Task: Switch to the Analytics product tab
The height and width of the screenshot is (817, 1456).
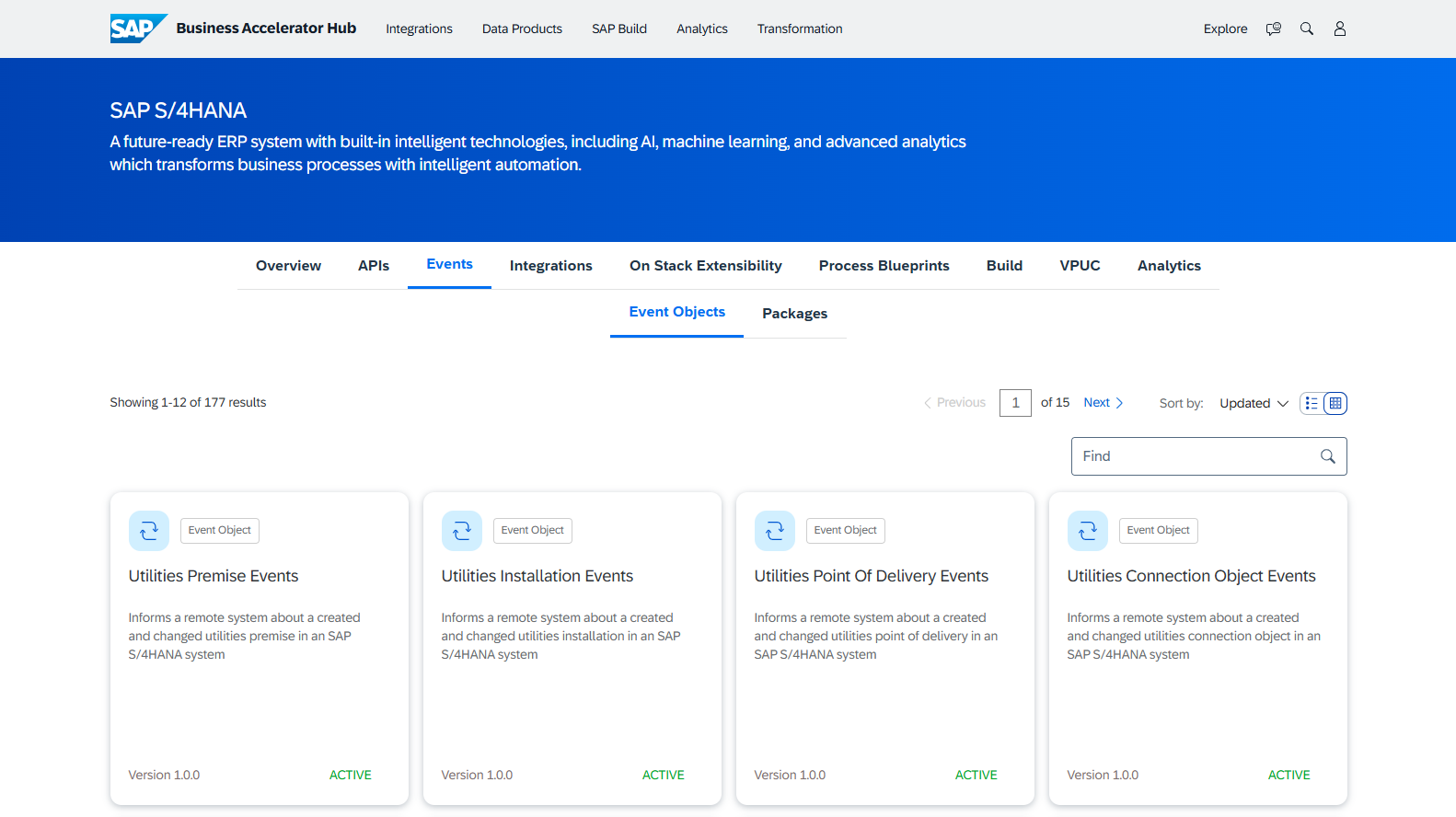Action: tap(1169, 266)
